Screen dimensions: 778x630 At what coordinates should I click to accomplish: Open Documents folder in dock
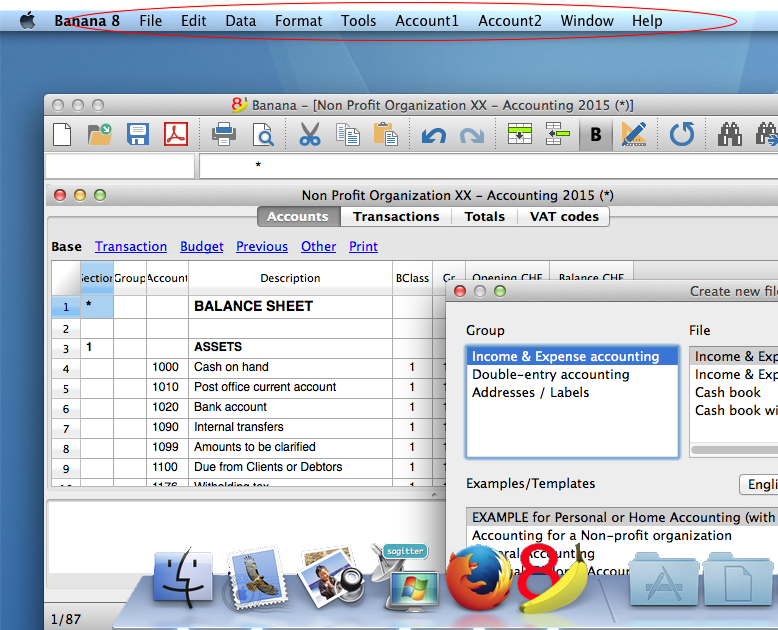coord(740,579)
